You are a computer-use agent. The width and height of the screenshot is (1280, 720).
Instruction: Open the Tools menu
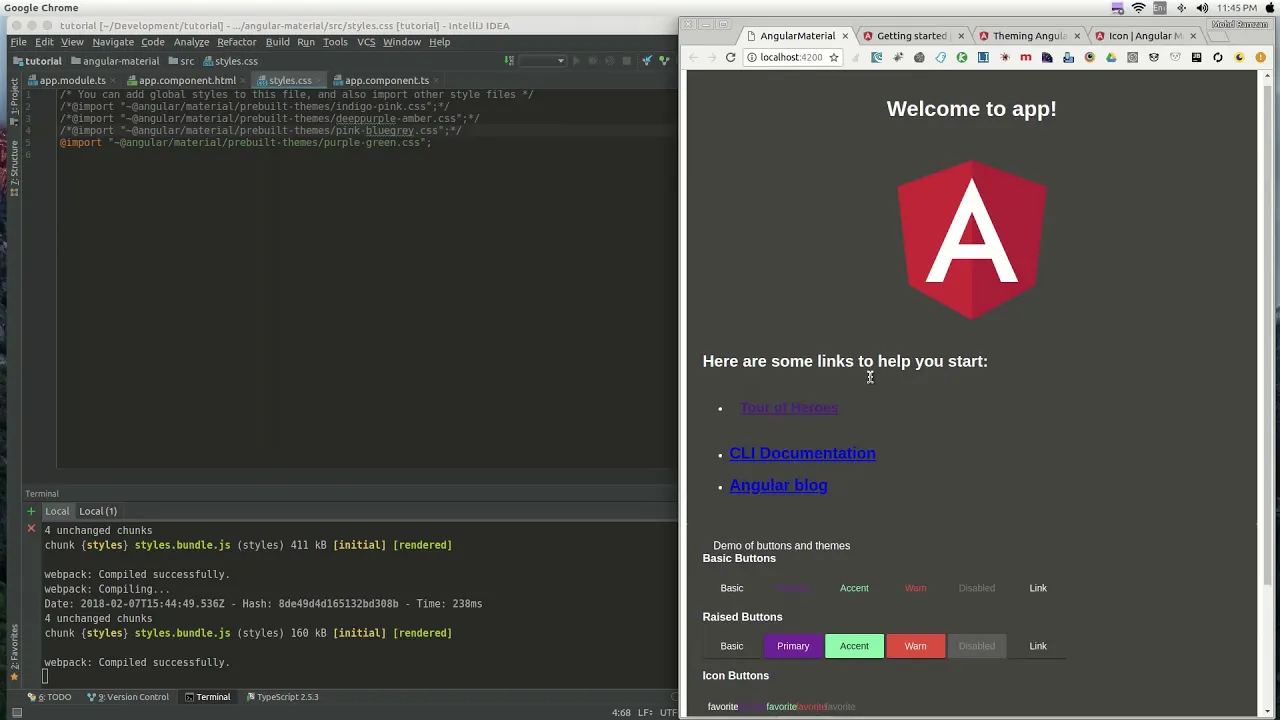tap(335, 42)
